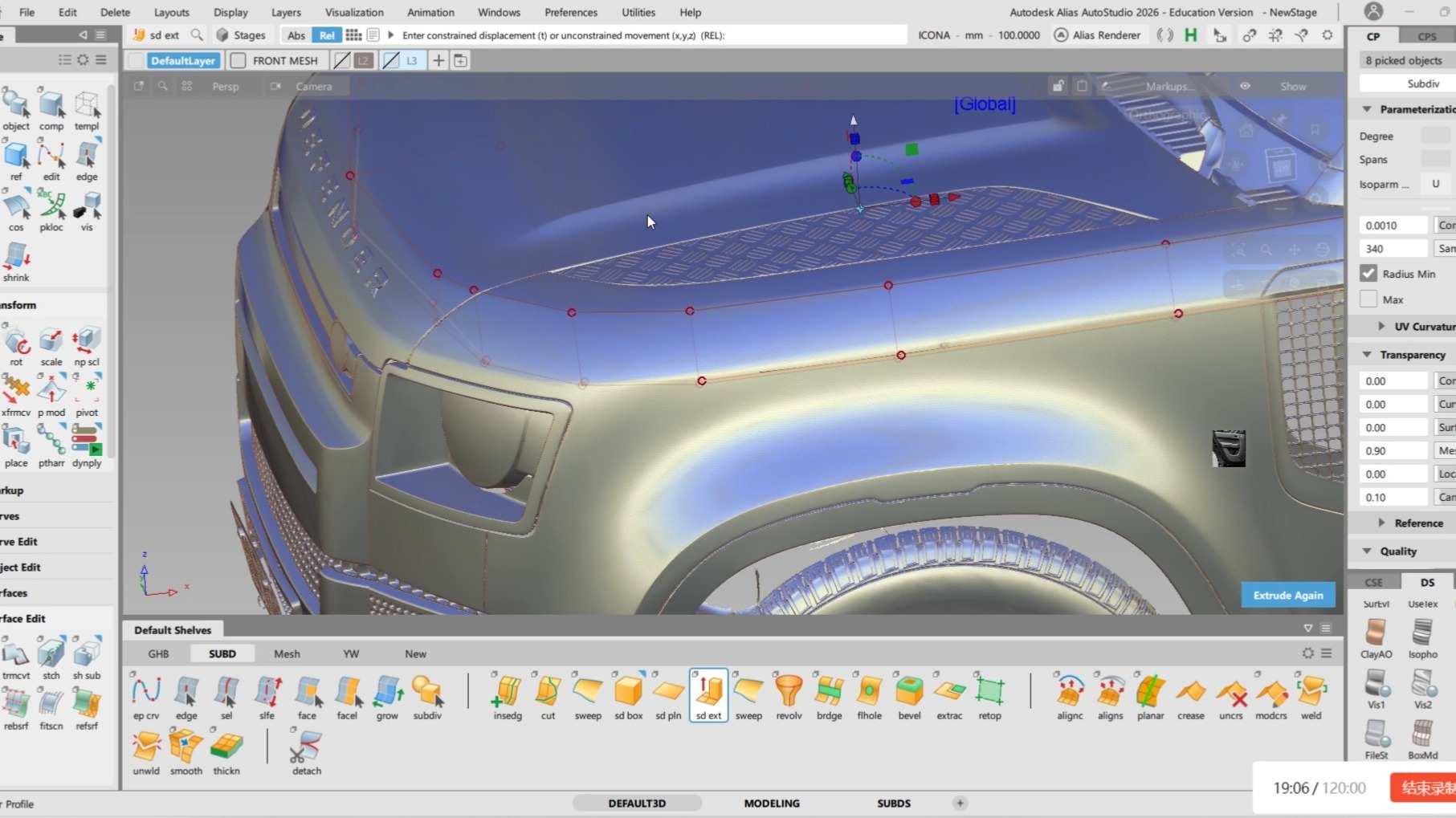The image size is (1456, 818).
Task: Collapse the Transparency section
Action: 1367,355
